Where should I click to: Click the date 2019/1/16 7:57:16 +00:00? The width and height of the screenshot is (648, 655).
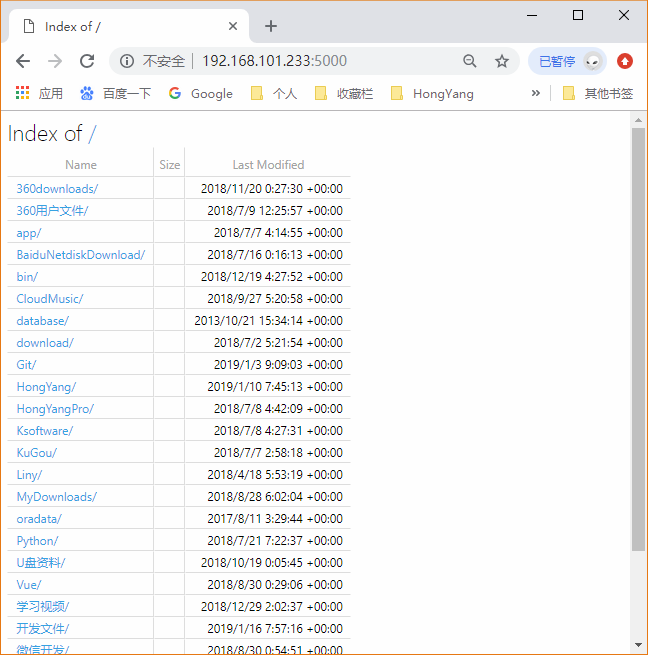pos(275,629)
